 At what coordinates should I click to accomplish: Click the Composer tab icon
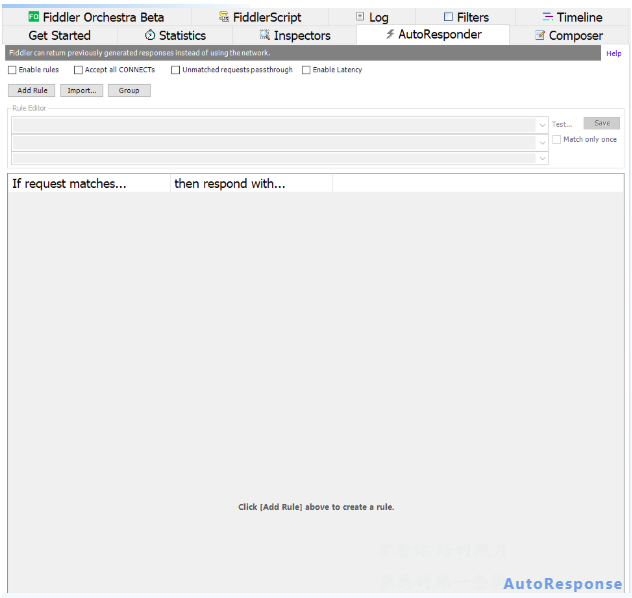pyautogui.click(x=540, y=35)
